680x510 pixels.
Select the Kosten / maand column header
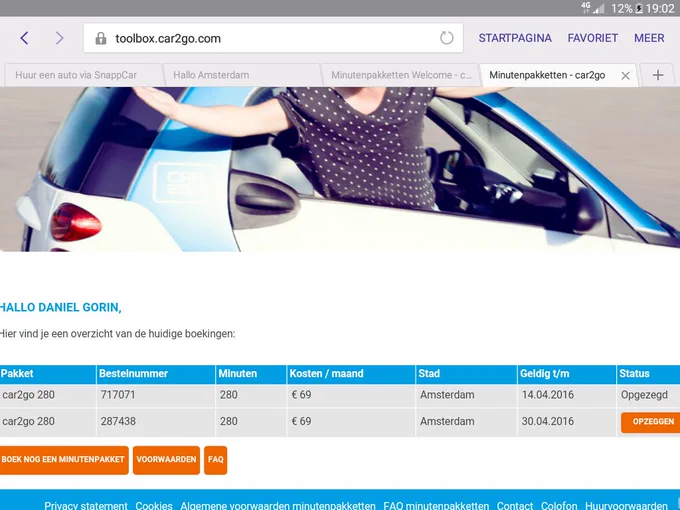351,374
